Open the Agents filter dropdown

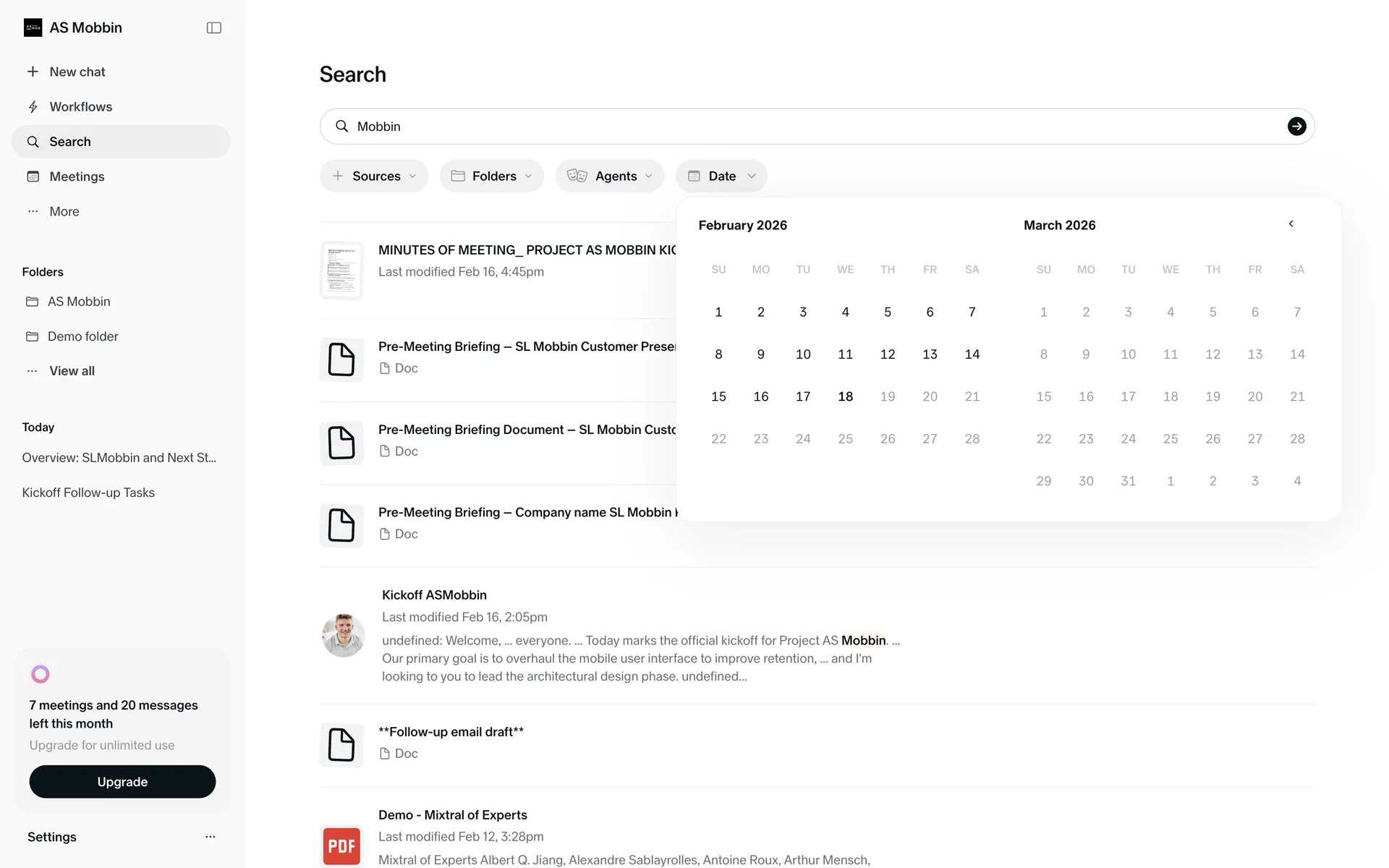[x=609, y=176]
